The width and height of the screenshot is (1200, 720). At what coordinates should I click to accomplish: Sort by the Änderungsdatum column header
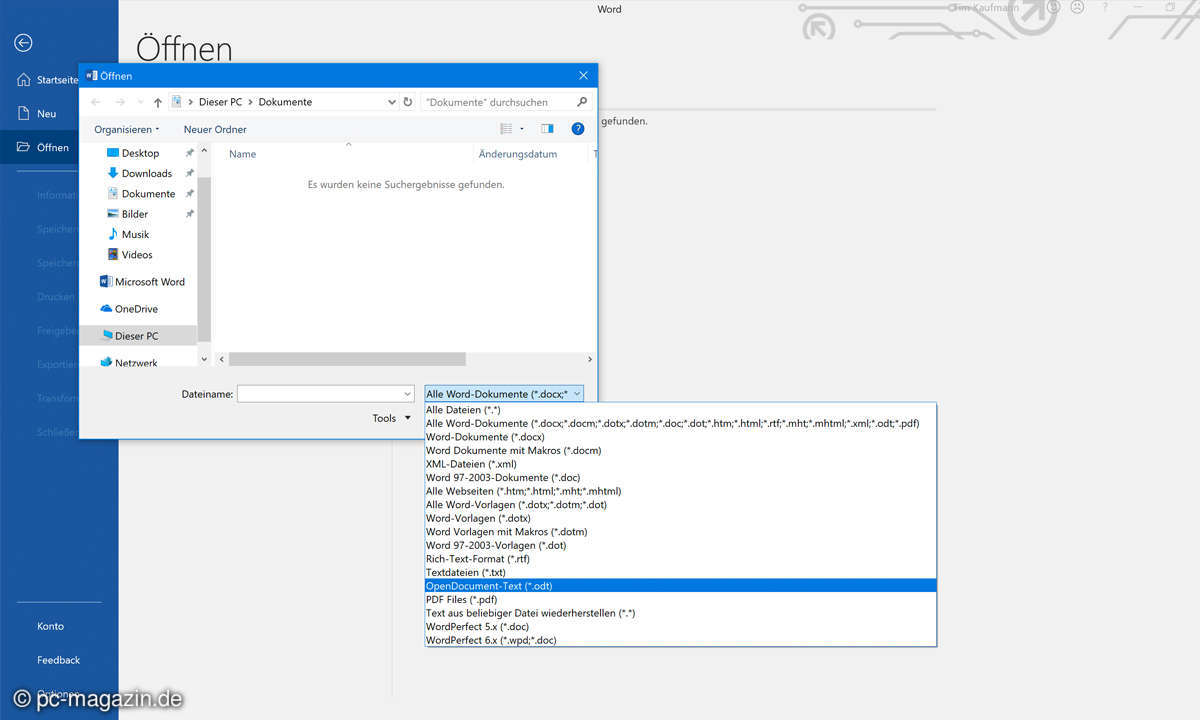click(x=517, y=154)
